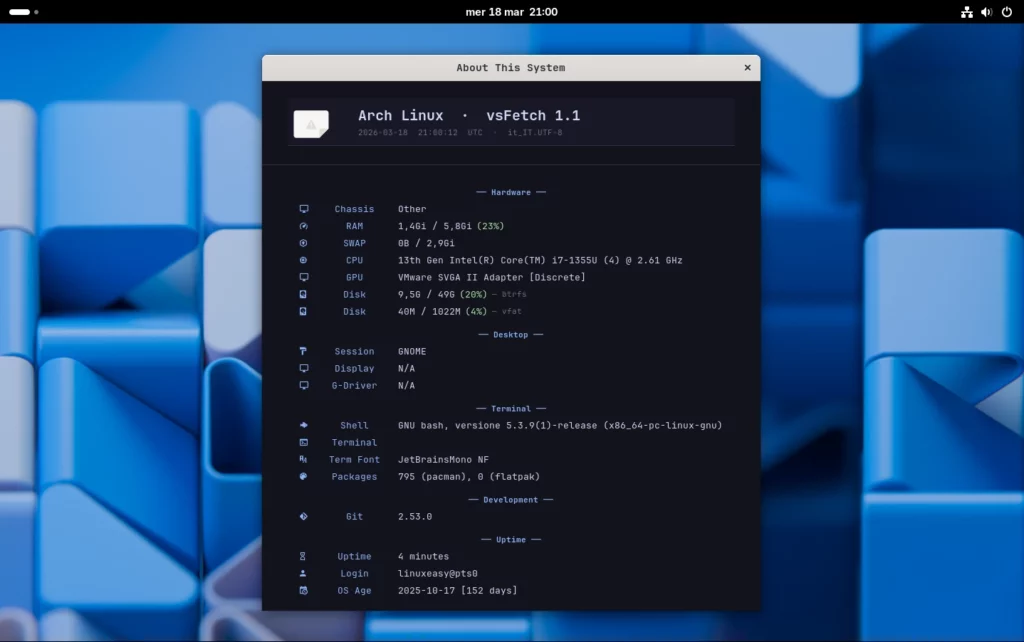The height and width of the screenshot is (642, 1024).
Task: Expand the Desktop section divider
Action: (x=511, y=334)
